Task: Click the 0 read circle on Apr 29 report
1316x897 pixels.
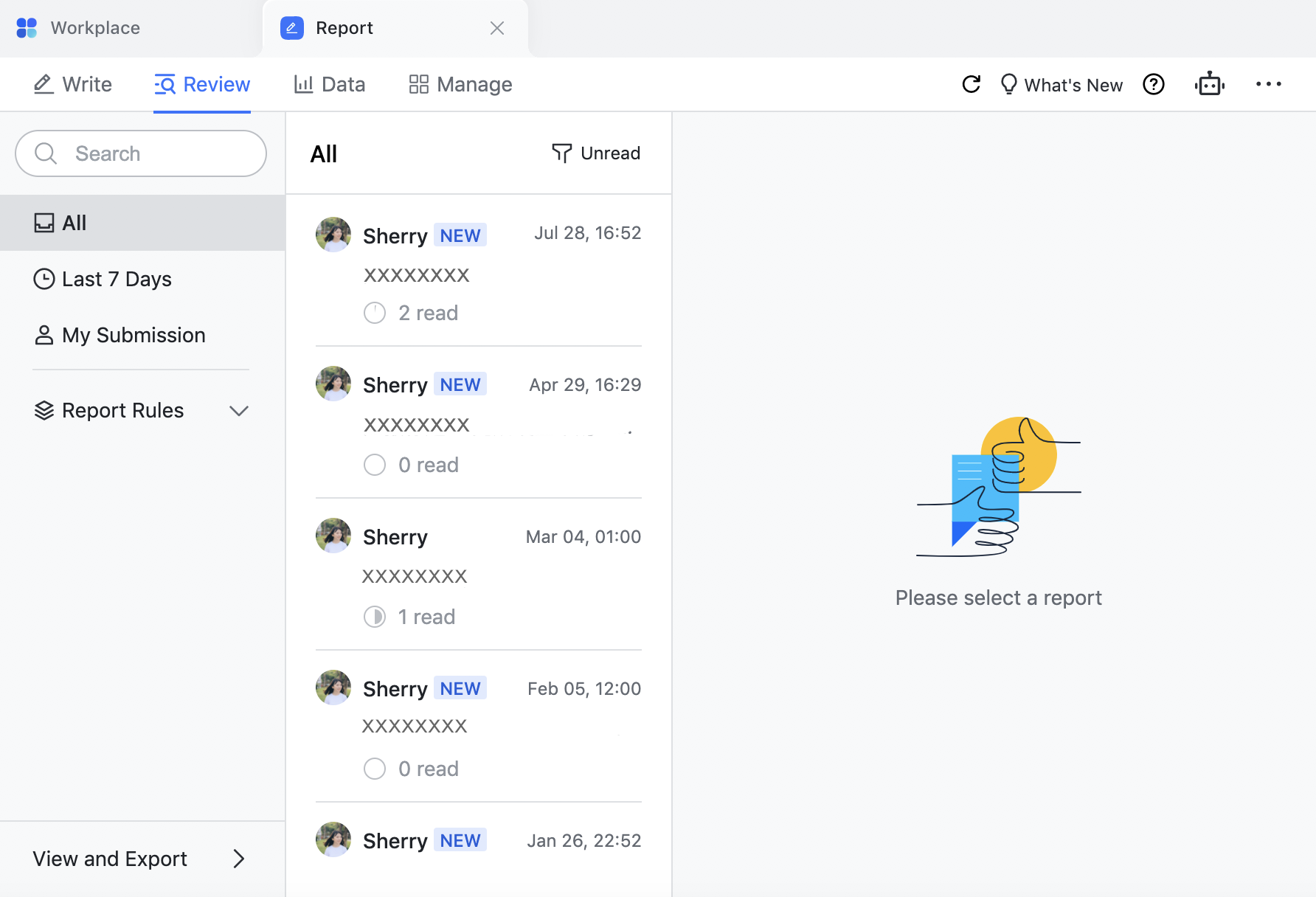Action: (x=375, y=465)
